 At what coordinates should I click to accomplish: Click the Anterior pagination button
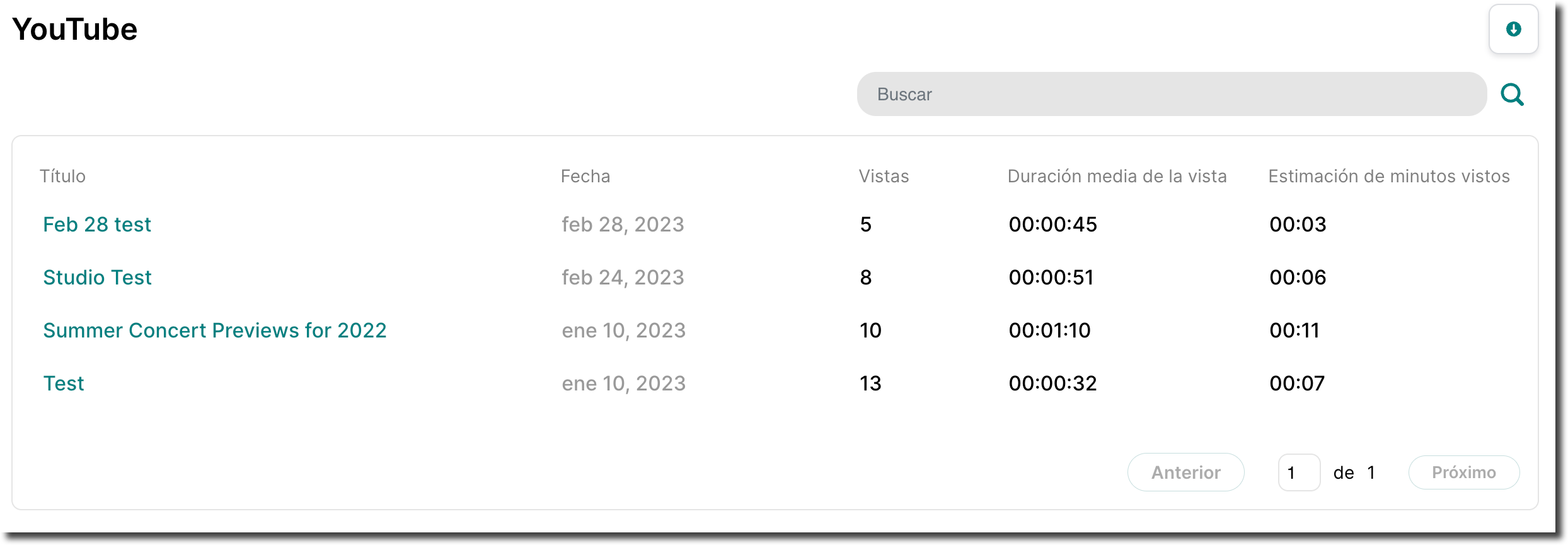(x=1185, y=472)
